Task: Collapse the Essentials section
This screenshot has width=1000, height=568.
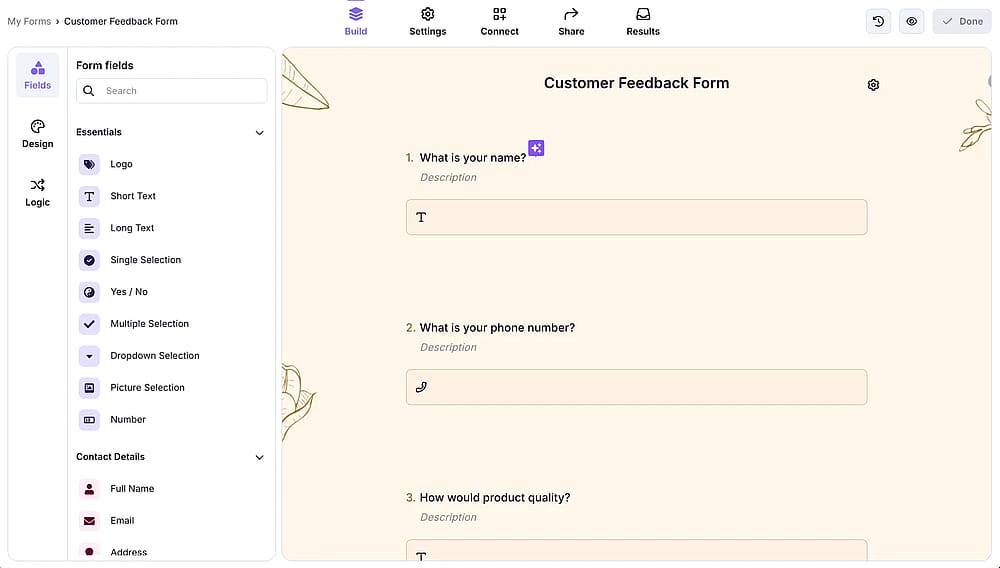Action: [259, 133]
